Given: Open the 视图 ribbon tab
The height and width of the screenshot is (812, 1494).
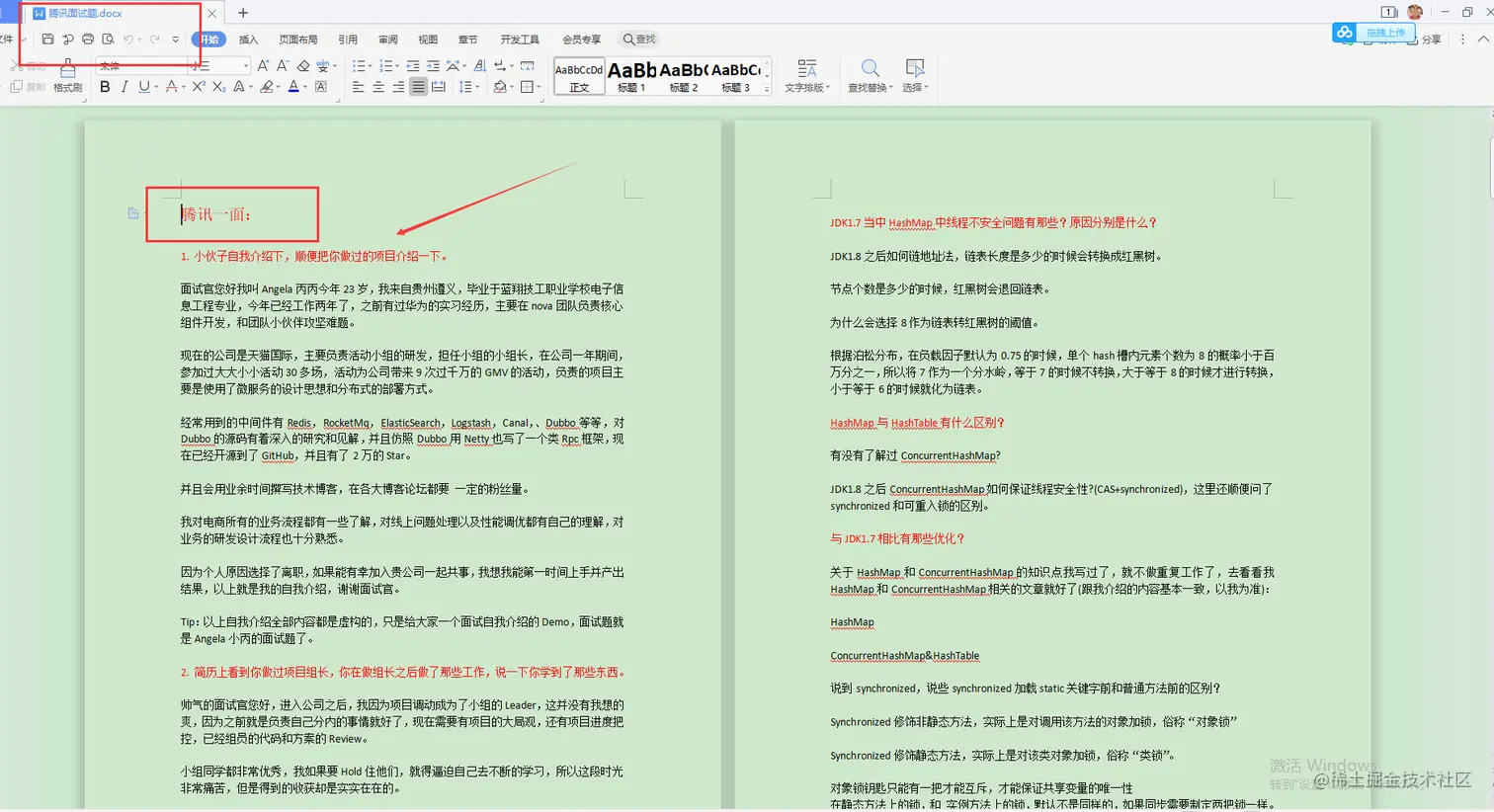Looking at the screenshot, I should click(x=428, y=40).
